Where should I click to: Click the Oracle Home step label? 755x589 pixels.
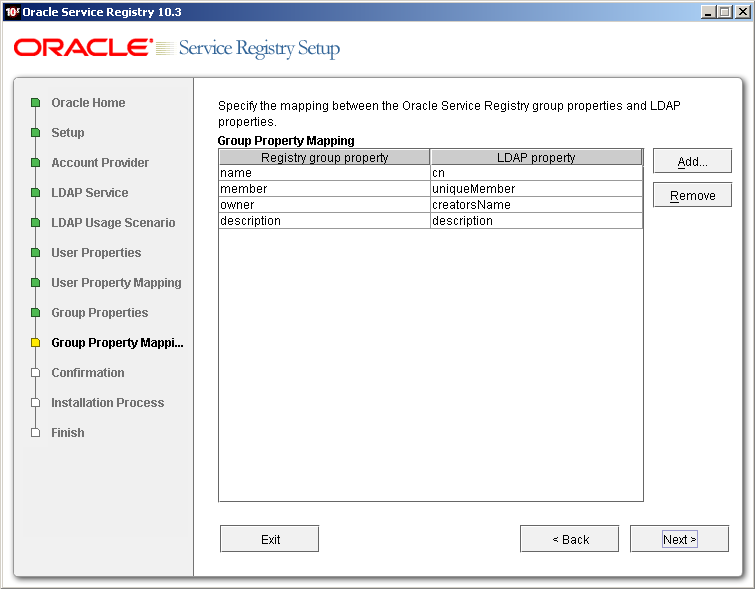88,103
